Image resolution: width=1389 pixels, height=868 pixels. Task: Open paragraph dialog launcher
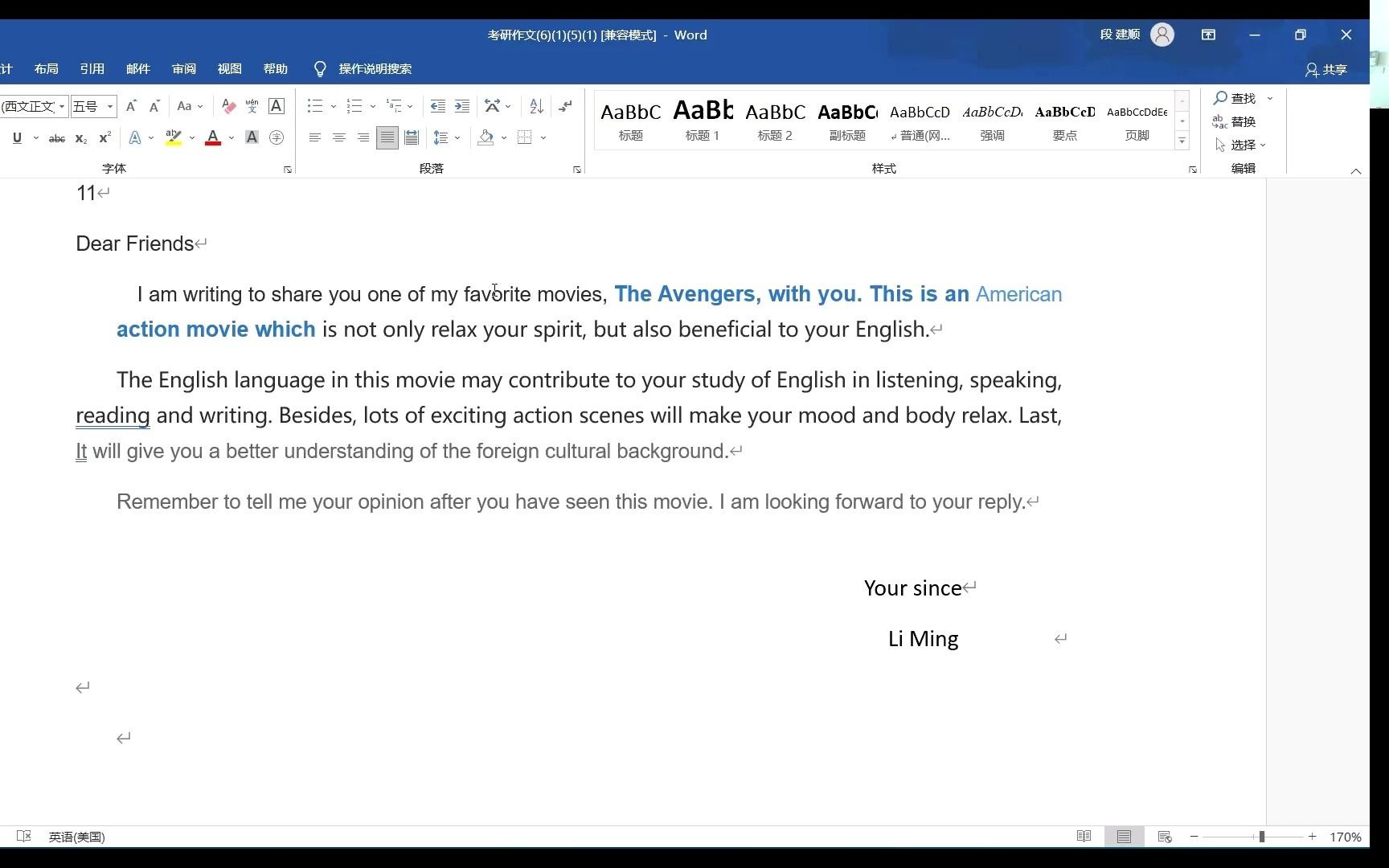pyautogui.click(x=576, y=170)
